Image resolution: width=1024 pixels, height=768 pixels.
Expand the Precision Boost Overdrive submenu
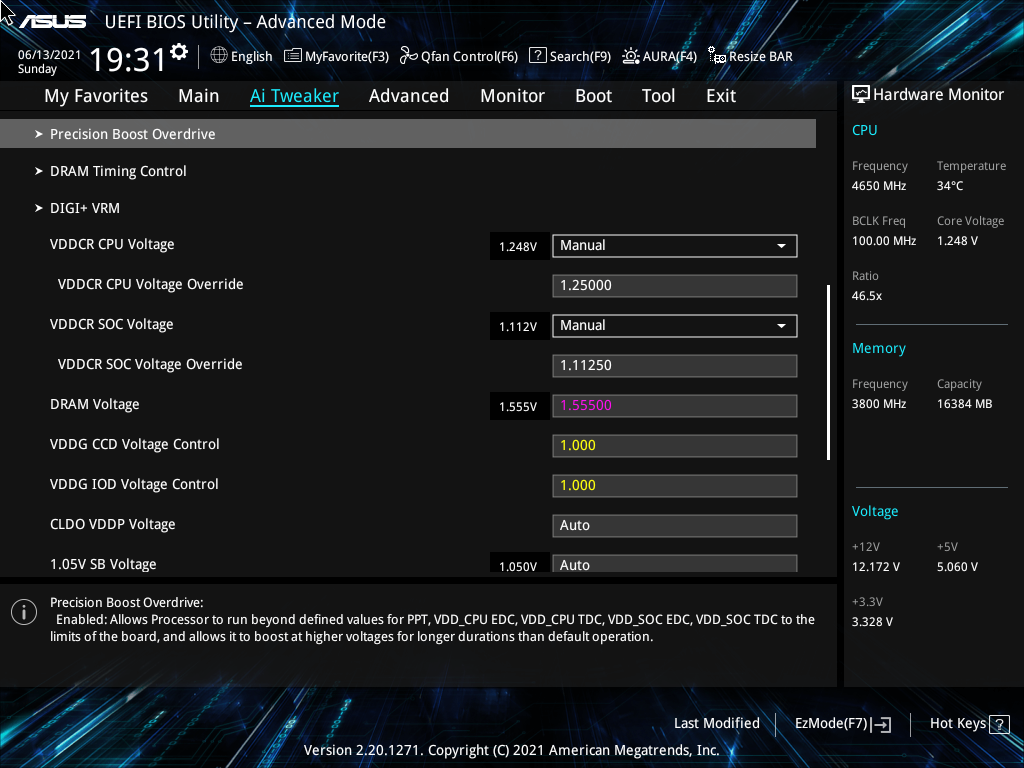408,134
